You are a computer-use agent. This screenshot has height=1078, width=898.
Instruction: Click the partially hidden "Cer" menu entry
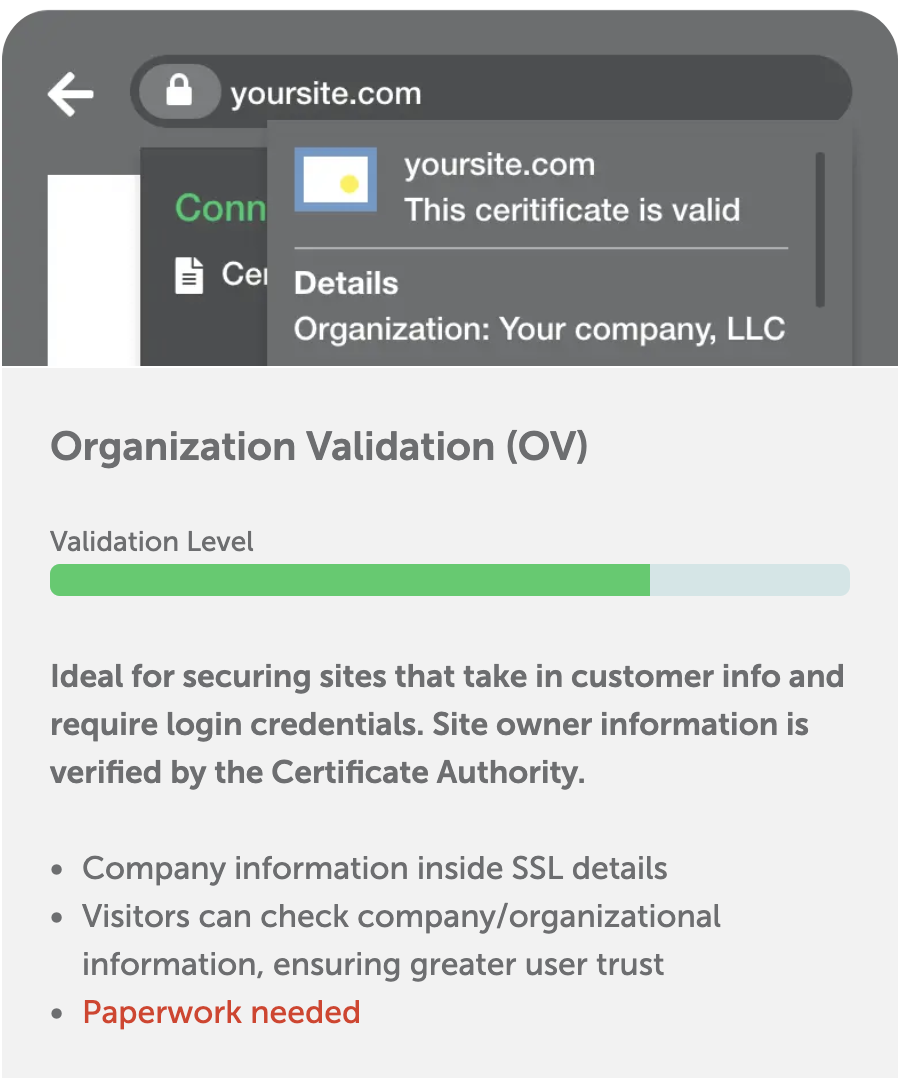243,274
